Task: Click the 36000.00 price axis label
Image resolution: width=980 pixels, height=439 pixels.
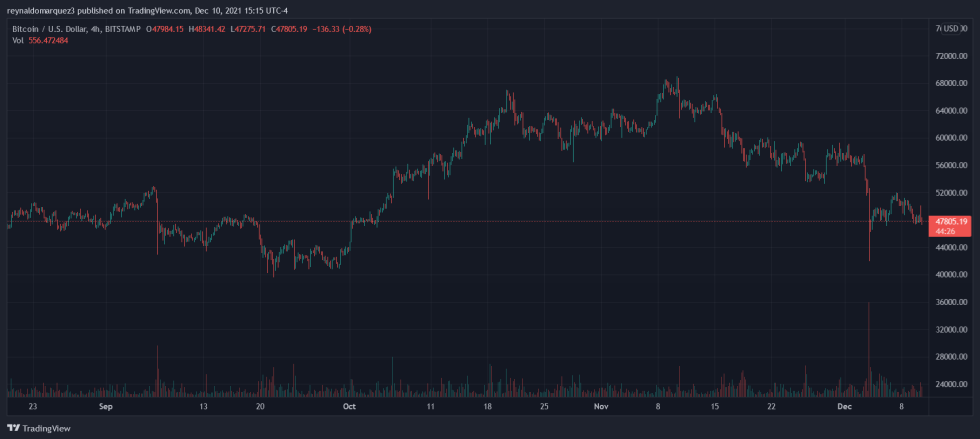Action: click(x=951, y=303)
